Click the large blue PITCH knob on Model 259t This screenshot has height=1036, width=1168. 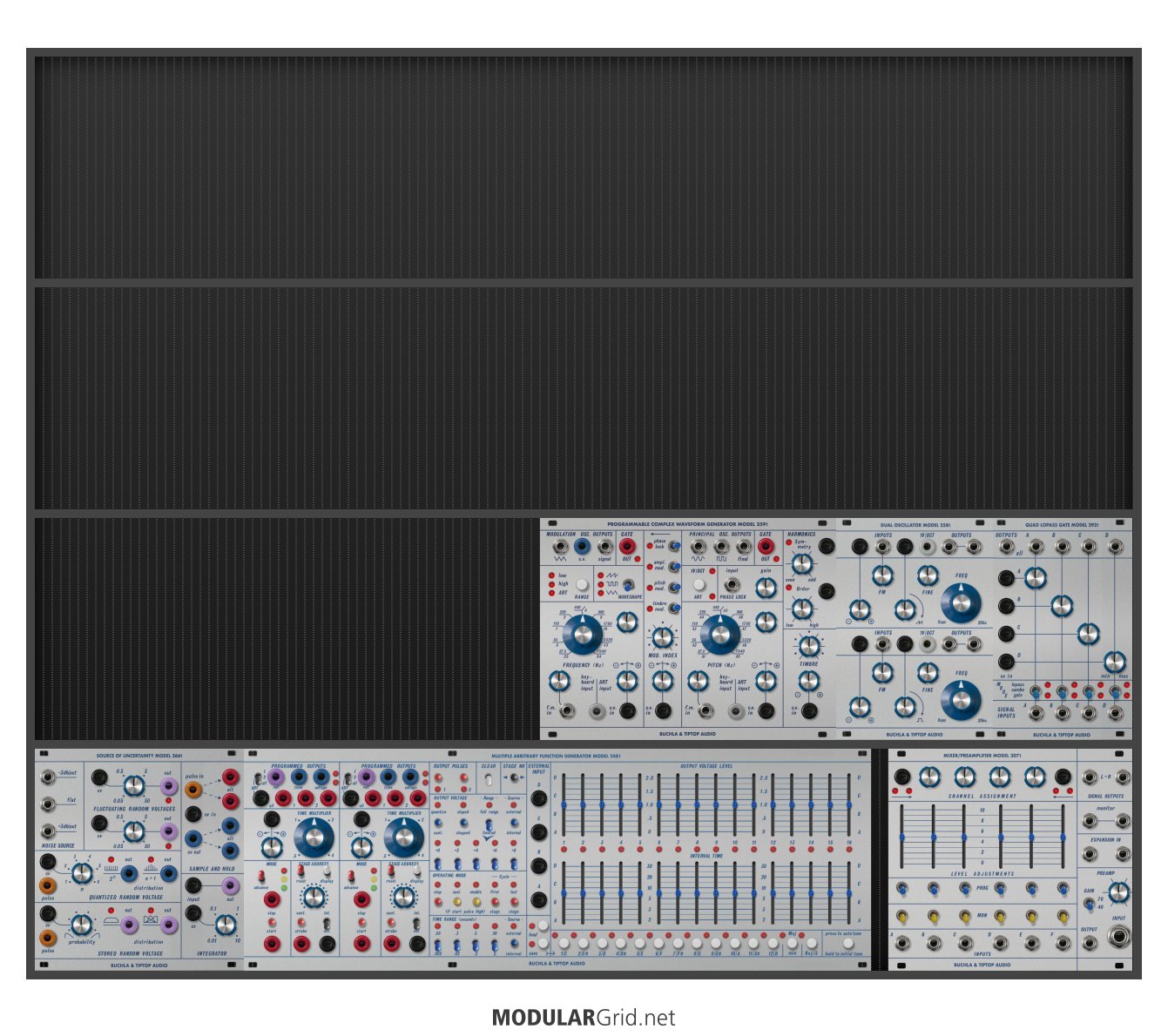[x=719, y=634]
